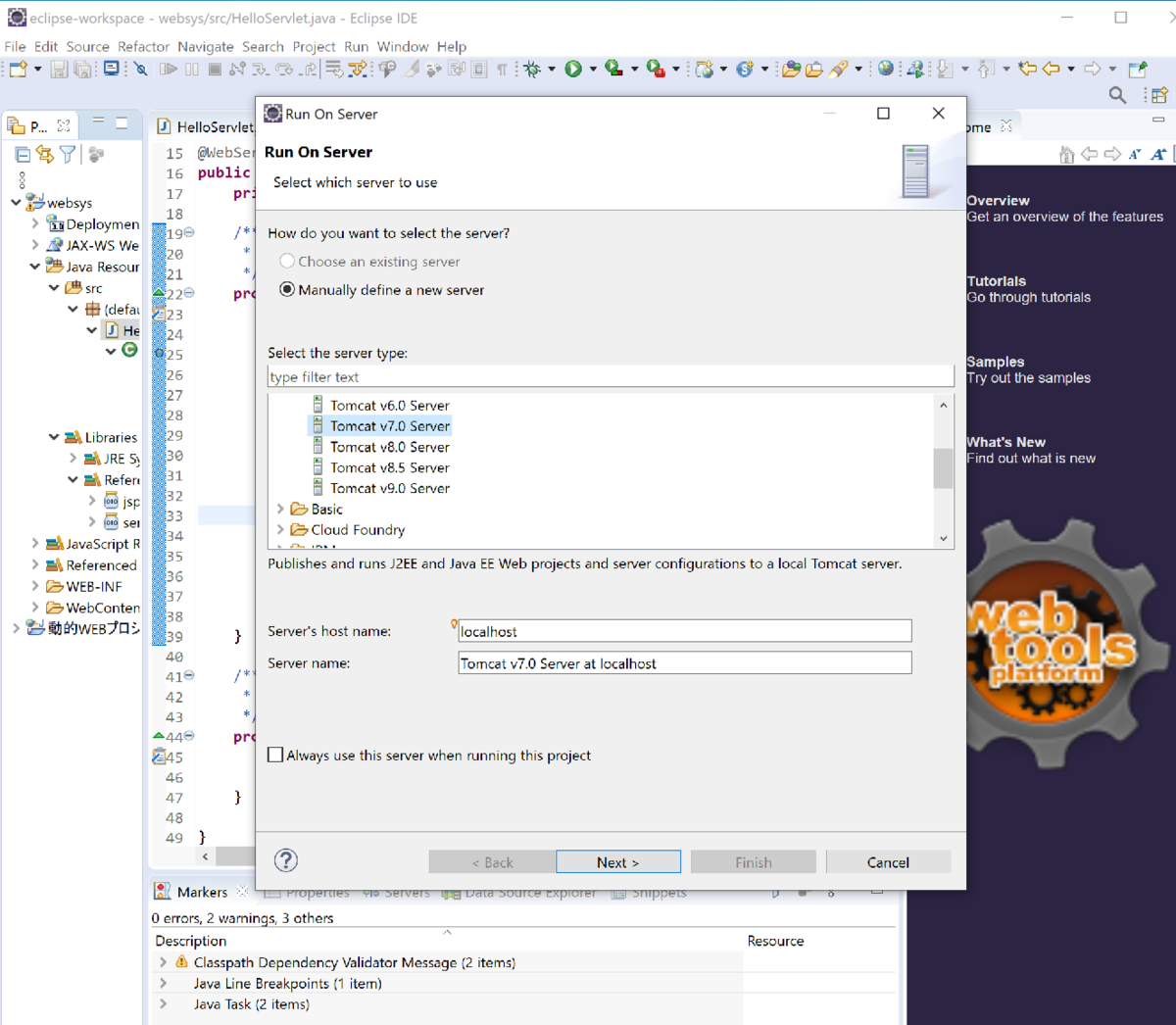Viewport: 1176px width, 1025px height.
Task: Click the New wizard toolbar icon
Action: point(18,69)
